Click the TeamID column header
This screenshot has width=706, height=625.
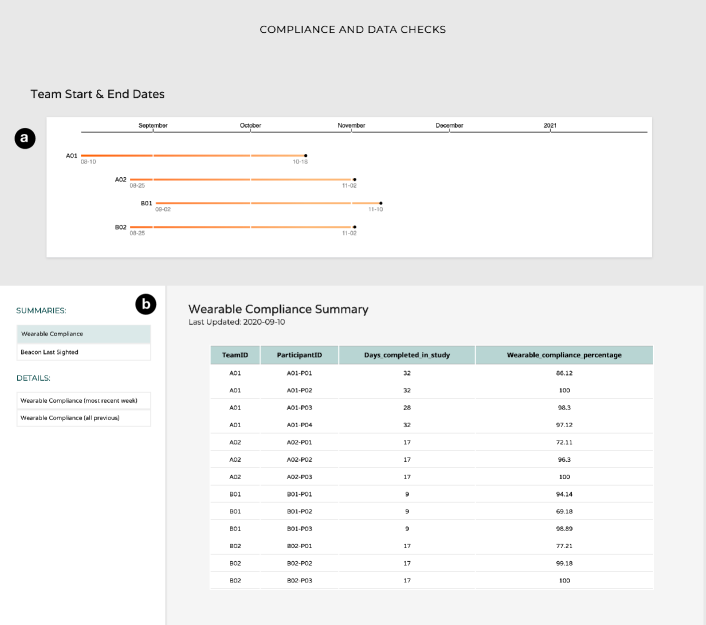[235, 355]
